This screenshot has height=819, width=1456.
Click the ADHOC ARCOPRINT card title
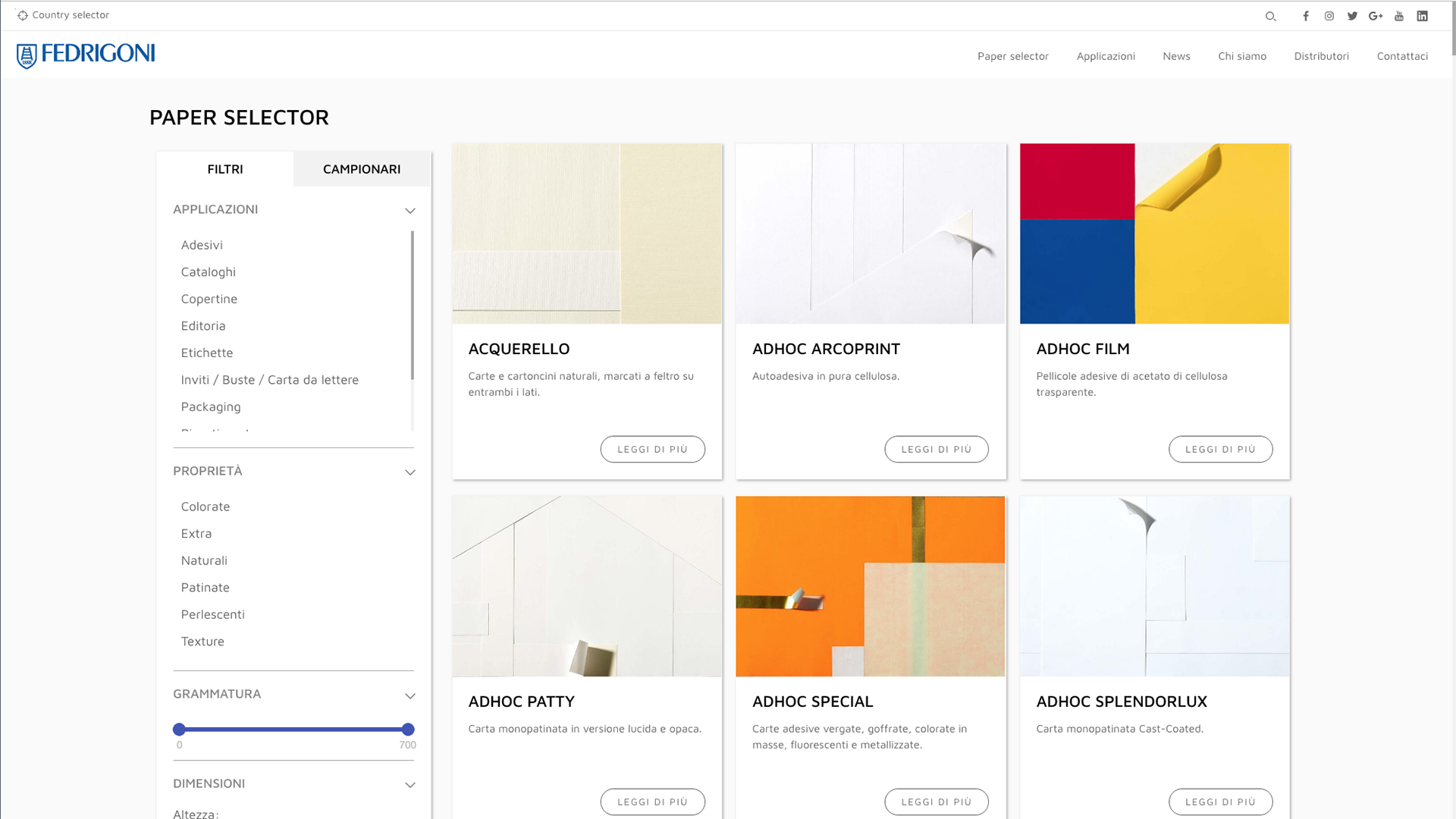[826, 349]
